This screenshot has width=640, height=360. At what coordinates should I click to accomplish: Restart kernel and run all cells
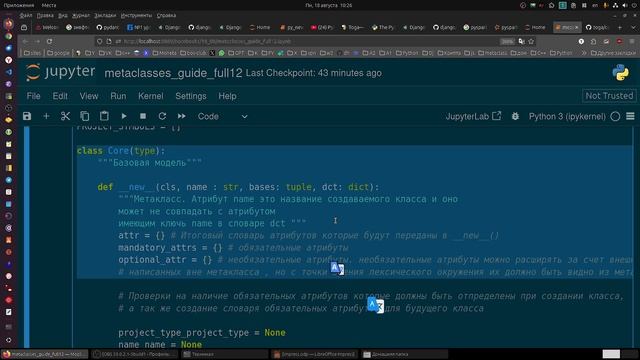click(182, 116)
